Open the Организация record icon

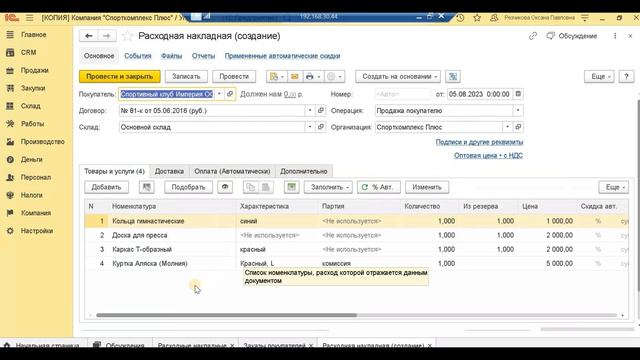tap(518, 127)
